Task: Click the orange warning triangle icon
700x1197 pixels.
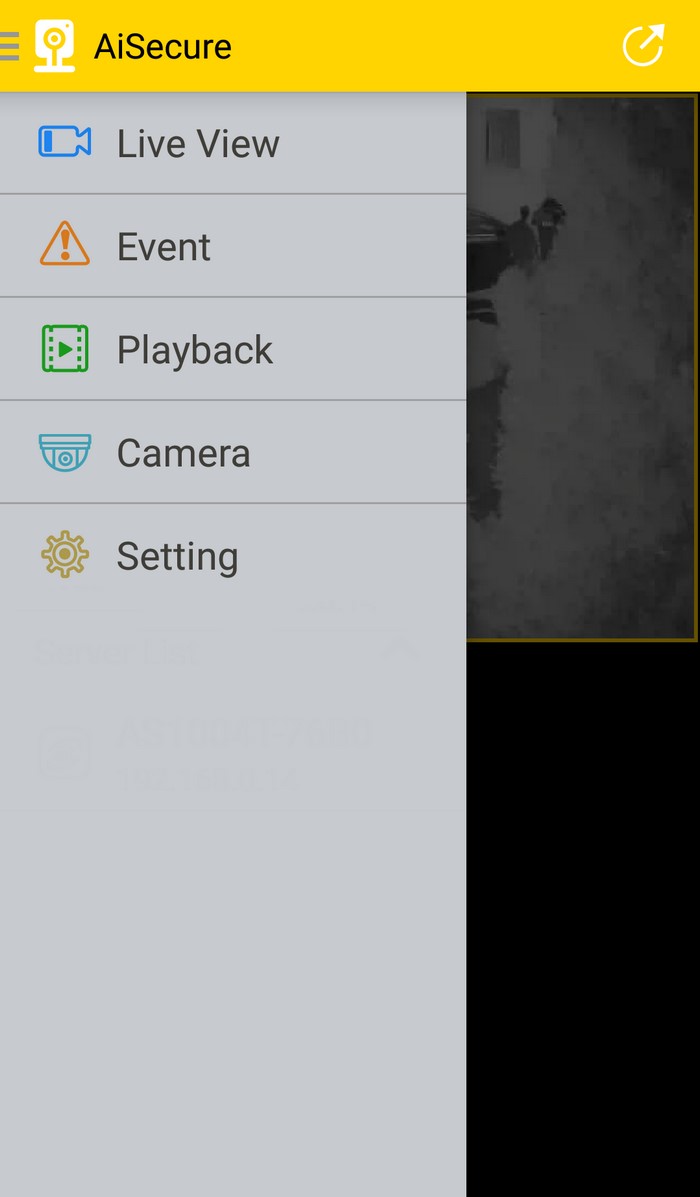Action: pyautogui.click(x=65, y=244)
